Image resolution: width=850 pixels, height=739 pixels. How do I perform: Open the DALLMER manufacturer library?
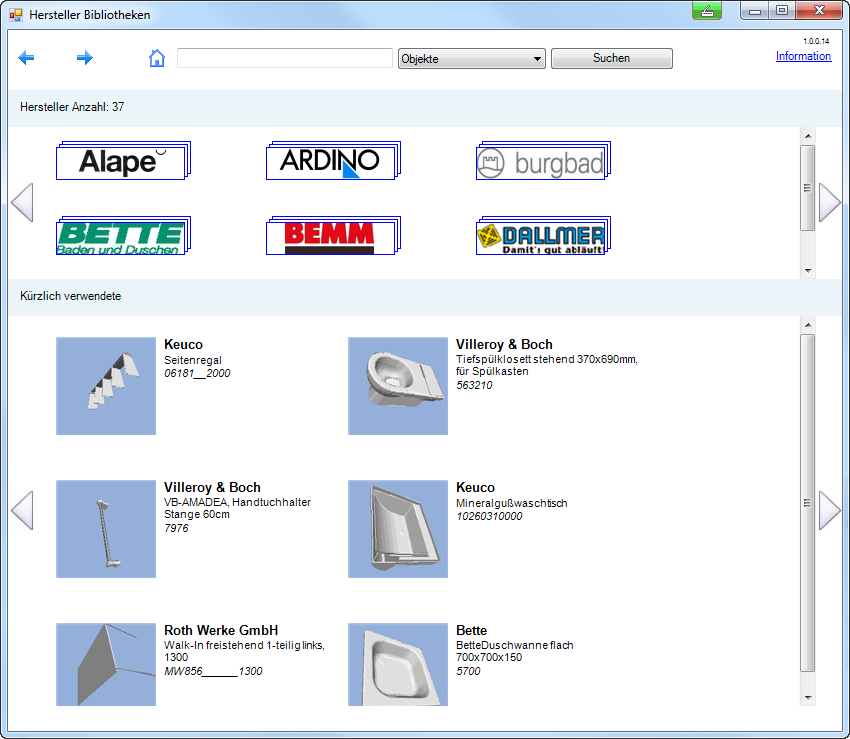tap(543, 236)
